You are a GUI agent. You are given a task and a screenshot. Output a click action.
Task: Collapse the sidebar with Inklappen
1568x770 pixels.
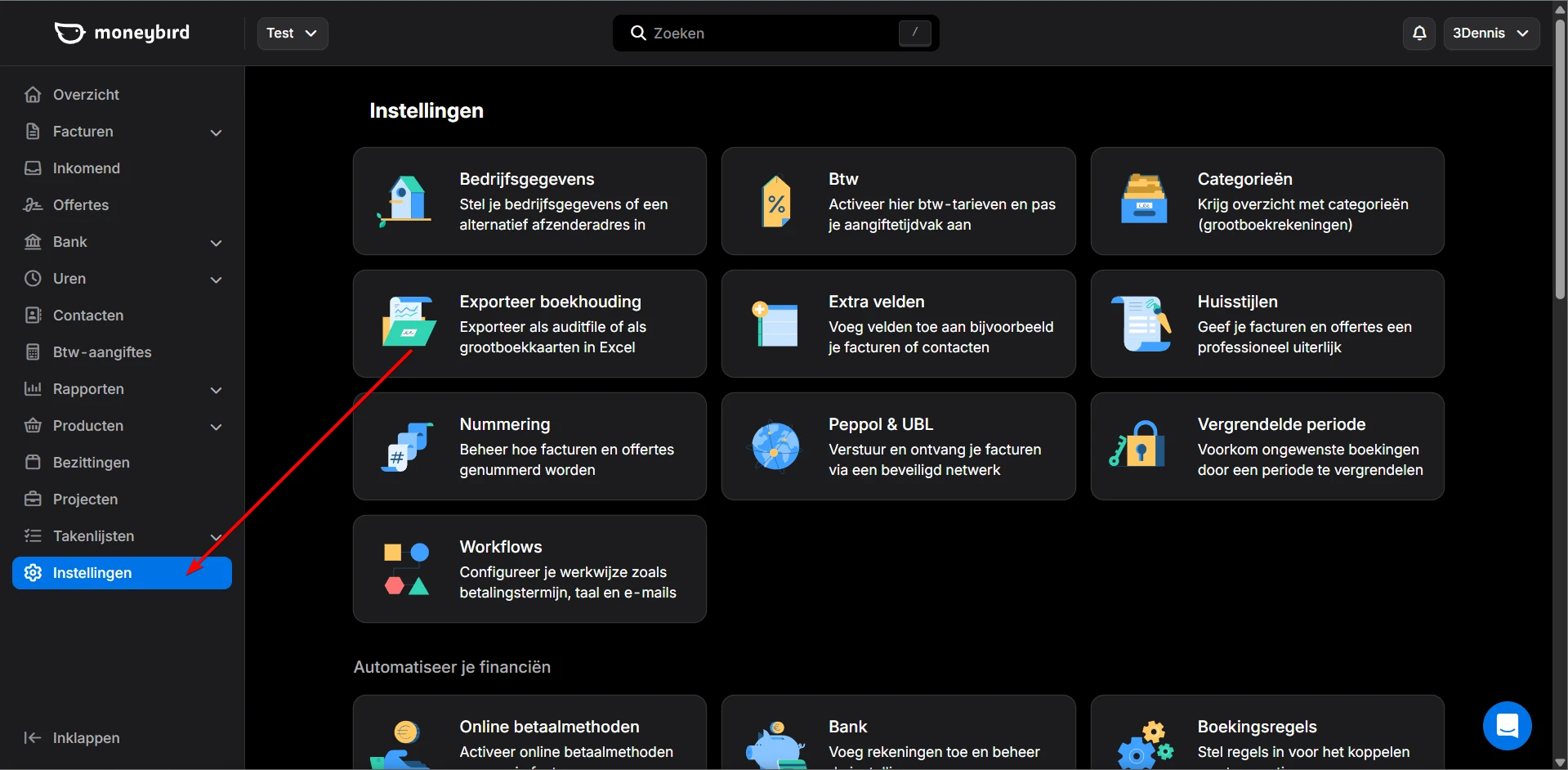tap(73, 738)
